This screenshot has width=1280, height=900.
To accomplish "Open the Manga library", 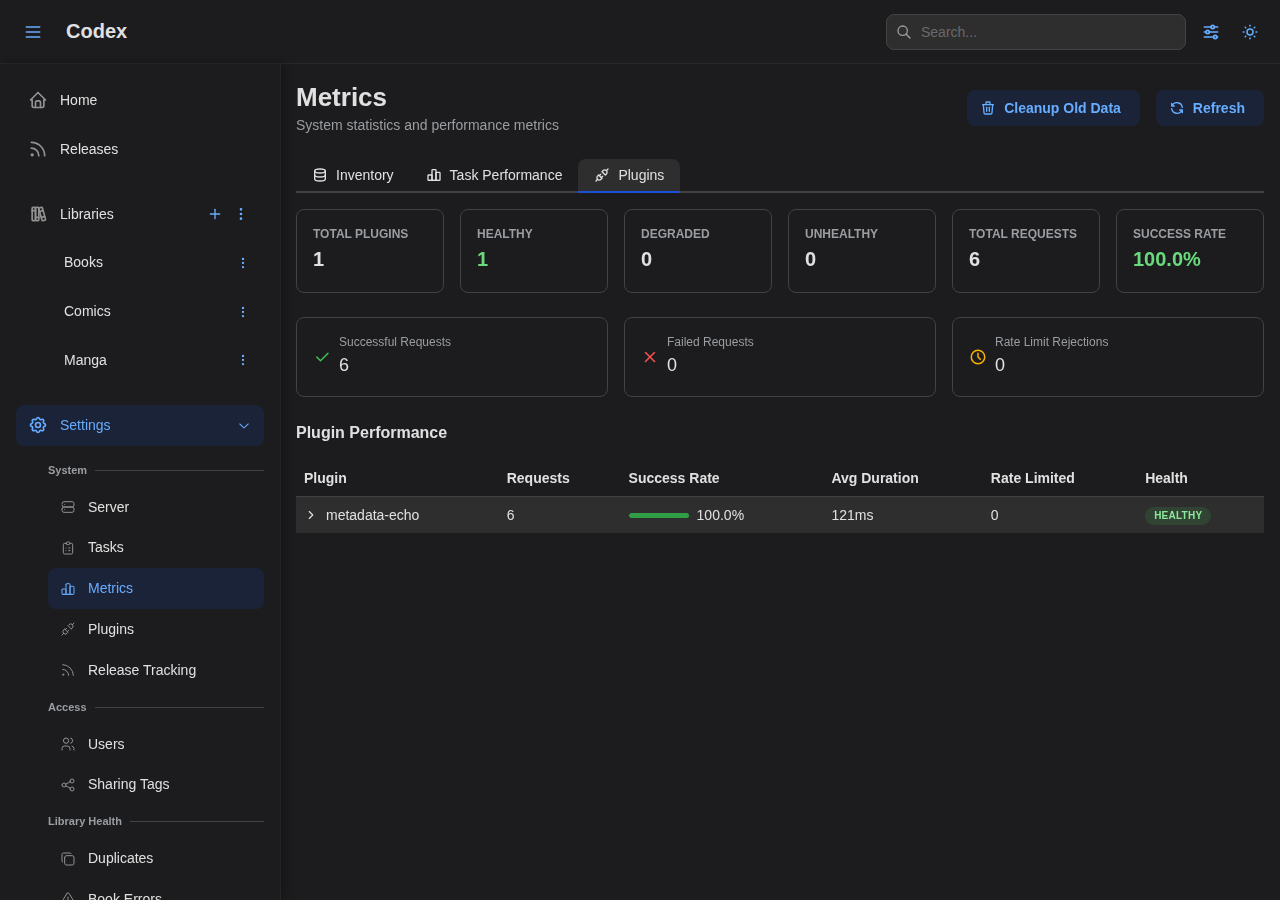I will (x=86, y=360).
